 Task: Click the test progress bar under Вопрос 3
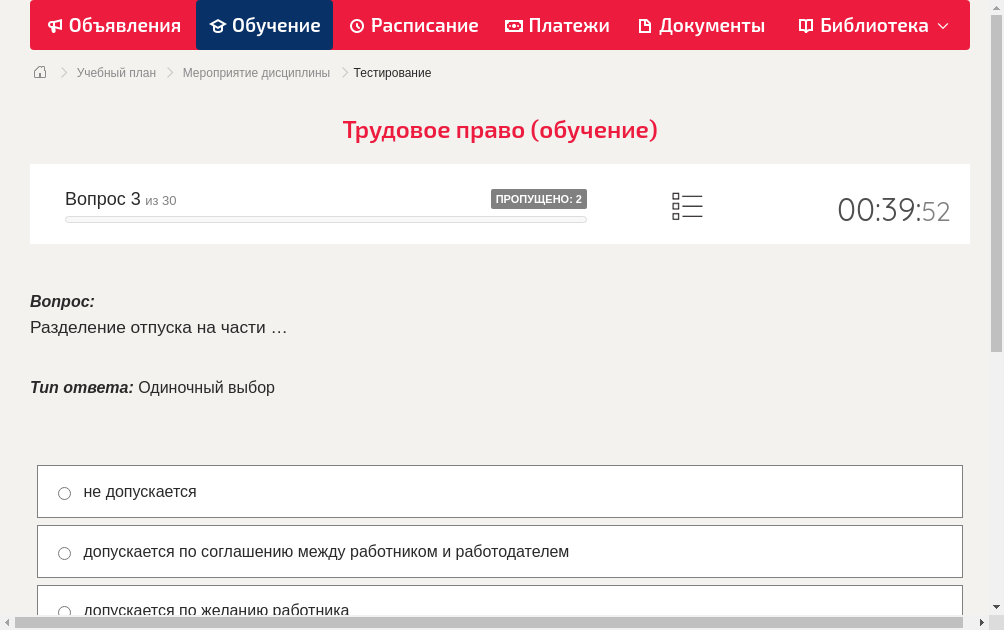click(x=325, y=219)
